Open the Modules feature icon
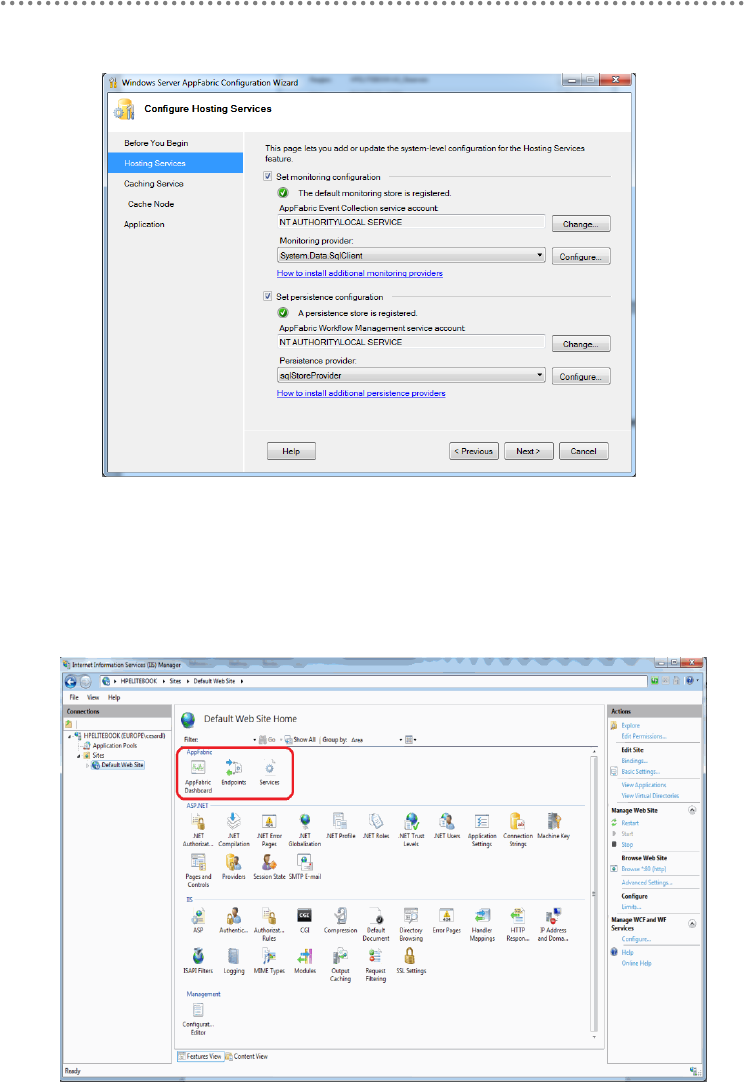The height and width of the screenshot is (1082, 744). click(x=304, y=960)
